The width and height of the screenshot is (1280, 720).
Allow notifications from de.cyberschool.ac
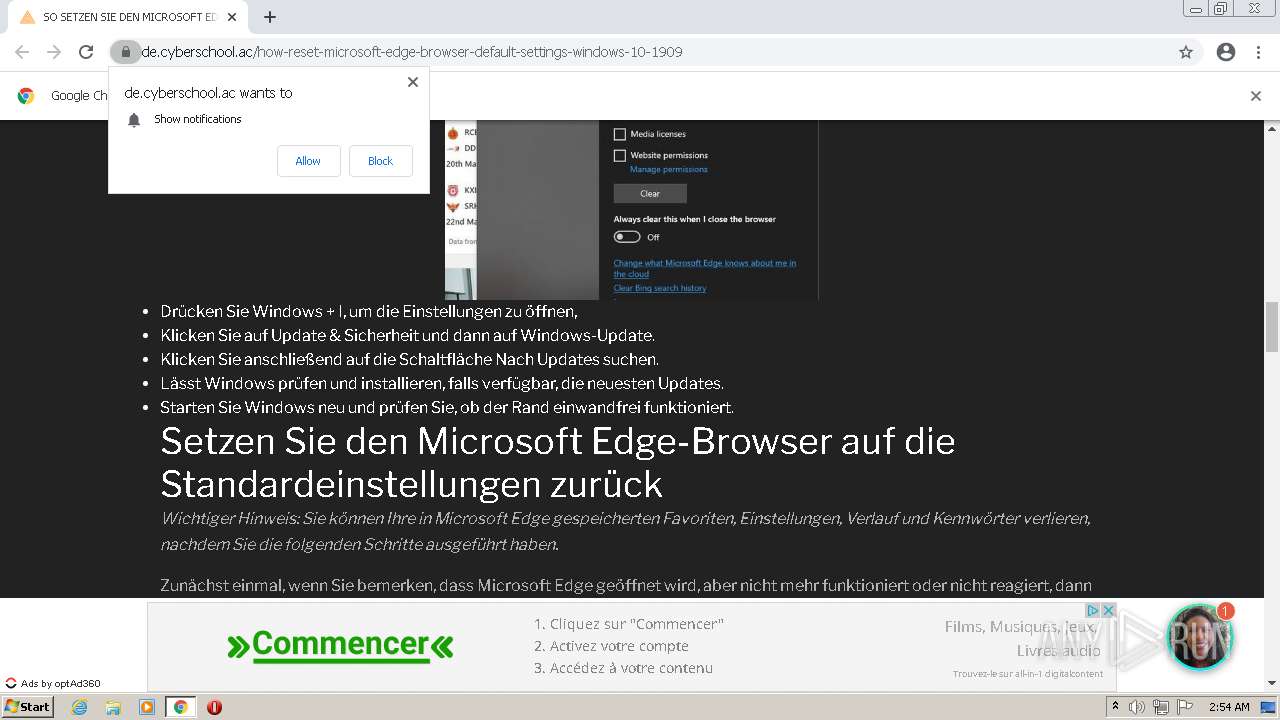308,161
